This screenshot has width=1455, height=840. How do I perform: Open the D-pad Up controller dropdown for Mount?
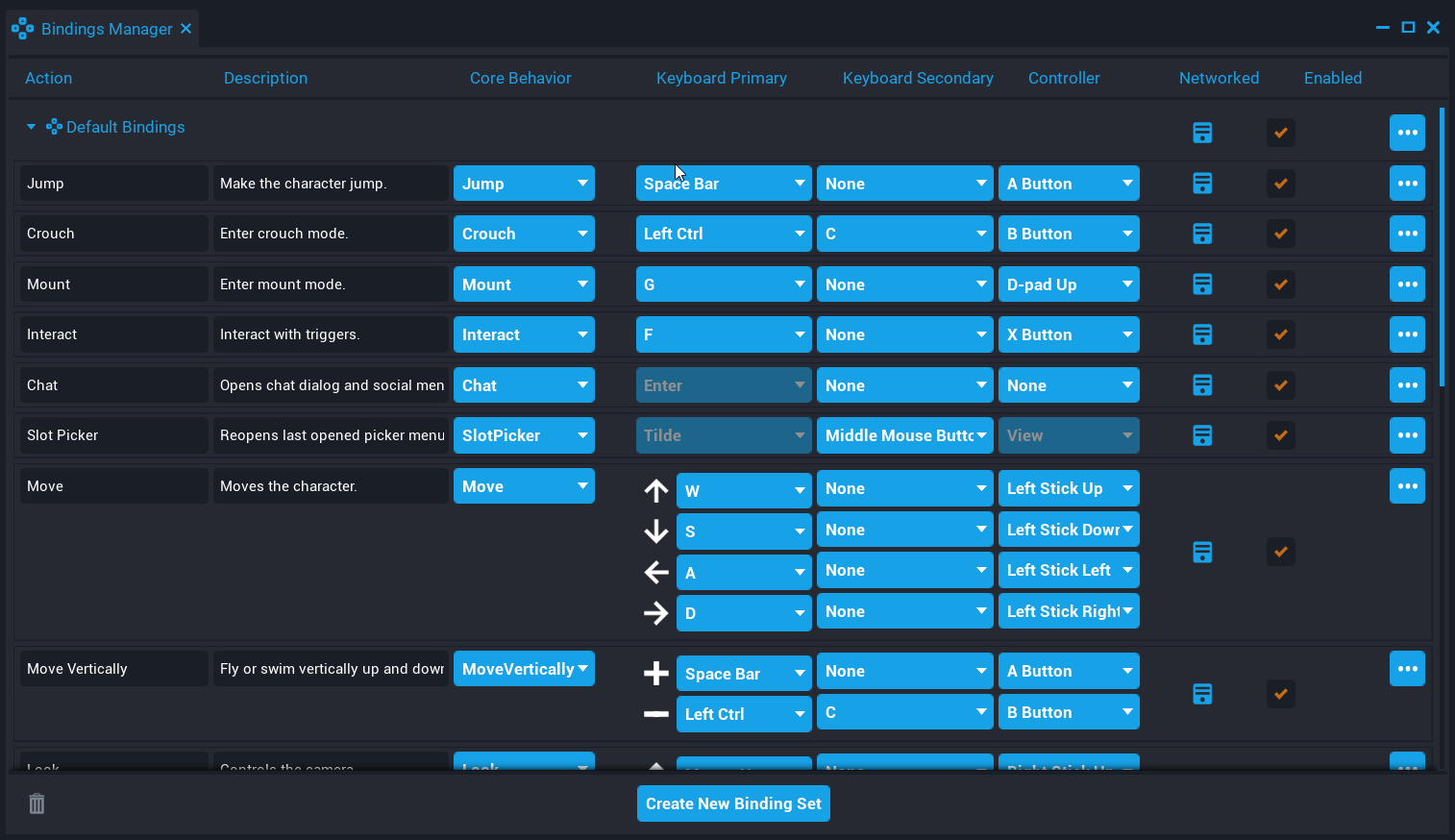[1069, 284]
